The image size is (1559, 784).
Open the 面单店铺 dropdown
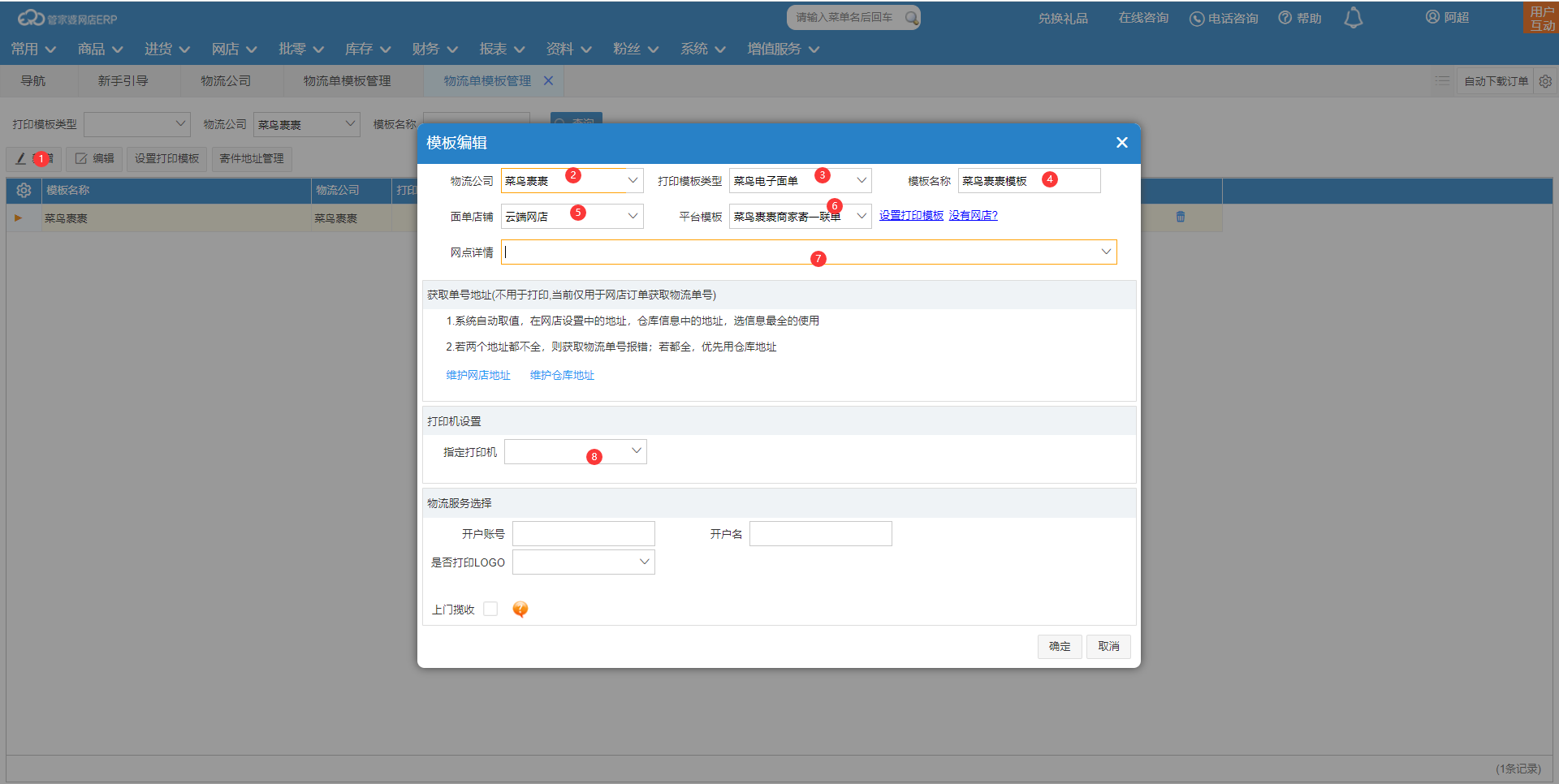pos(633,216)
